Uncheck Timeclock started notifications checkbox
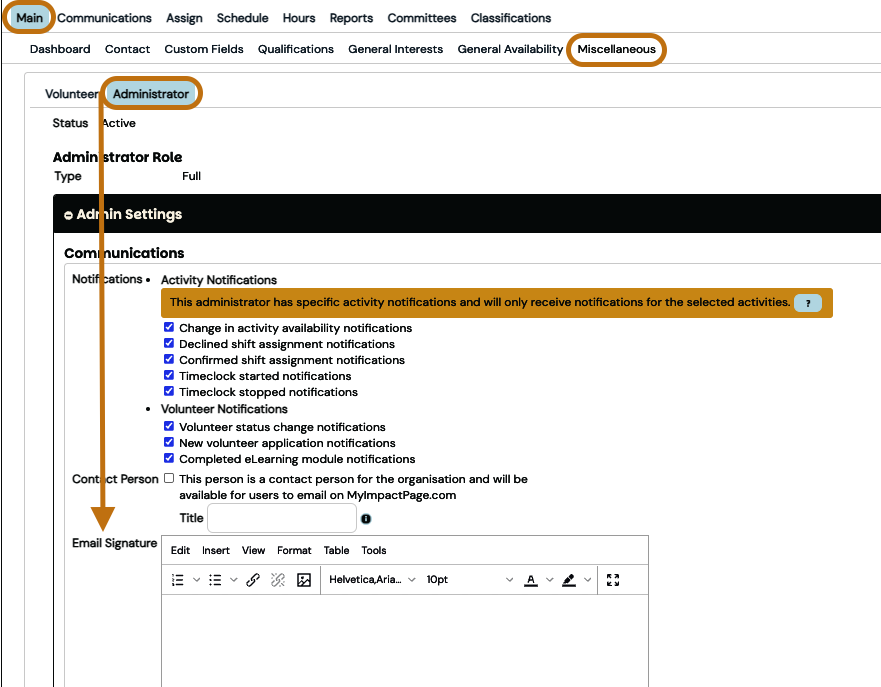 coord(169,376)
